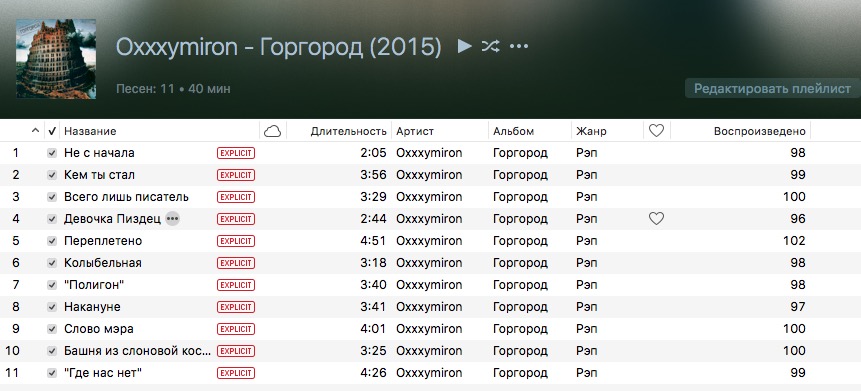Toggle the heart on Девочка Пиздец row
Screen dimensions: 861x391
[656, 219]
